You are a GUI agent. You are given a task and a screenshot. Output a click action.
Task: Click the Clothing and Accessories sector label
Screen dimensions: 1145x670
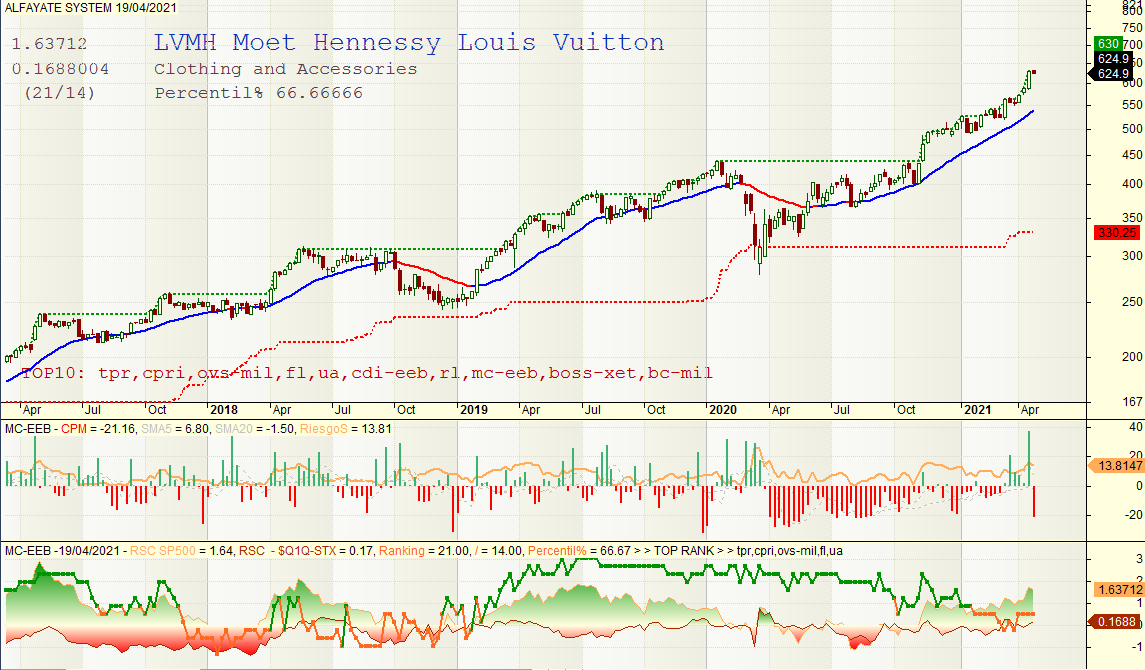(286, 69)
